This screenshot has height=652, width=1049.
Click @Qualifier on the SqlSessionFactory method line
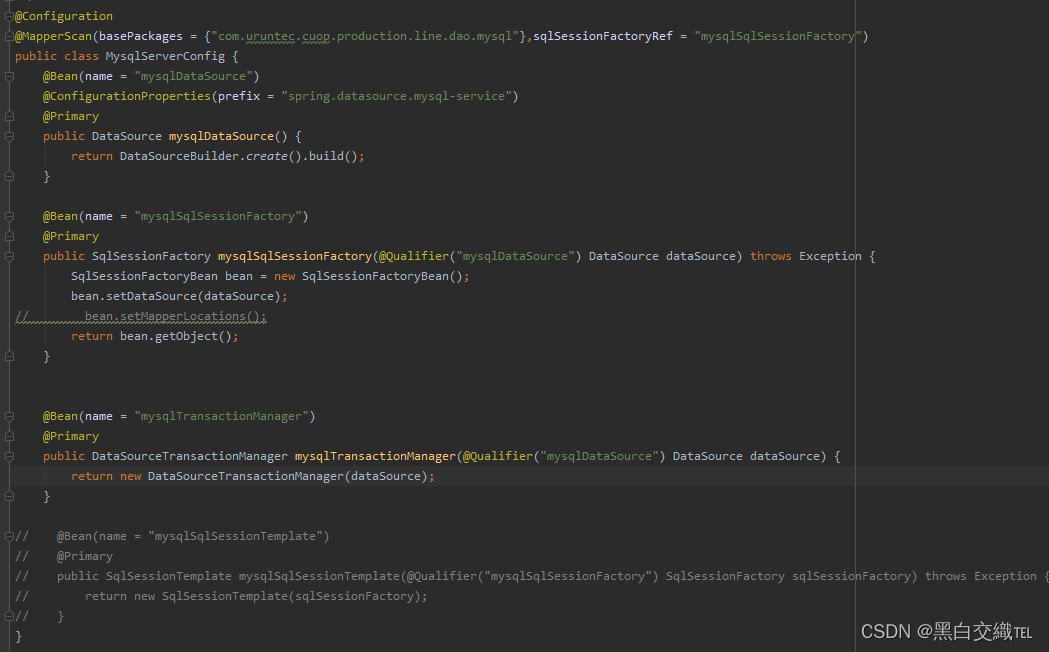pos(414,256)
